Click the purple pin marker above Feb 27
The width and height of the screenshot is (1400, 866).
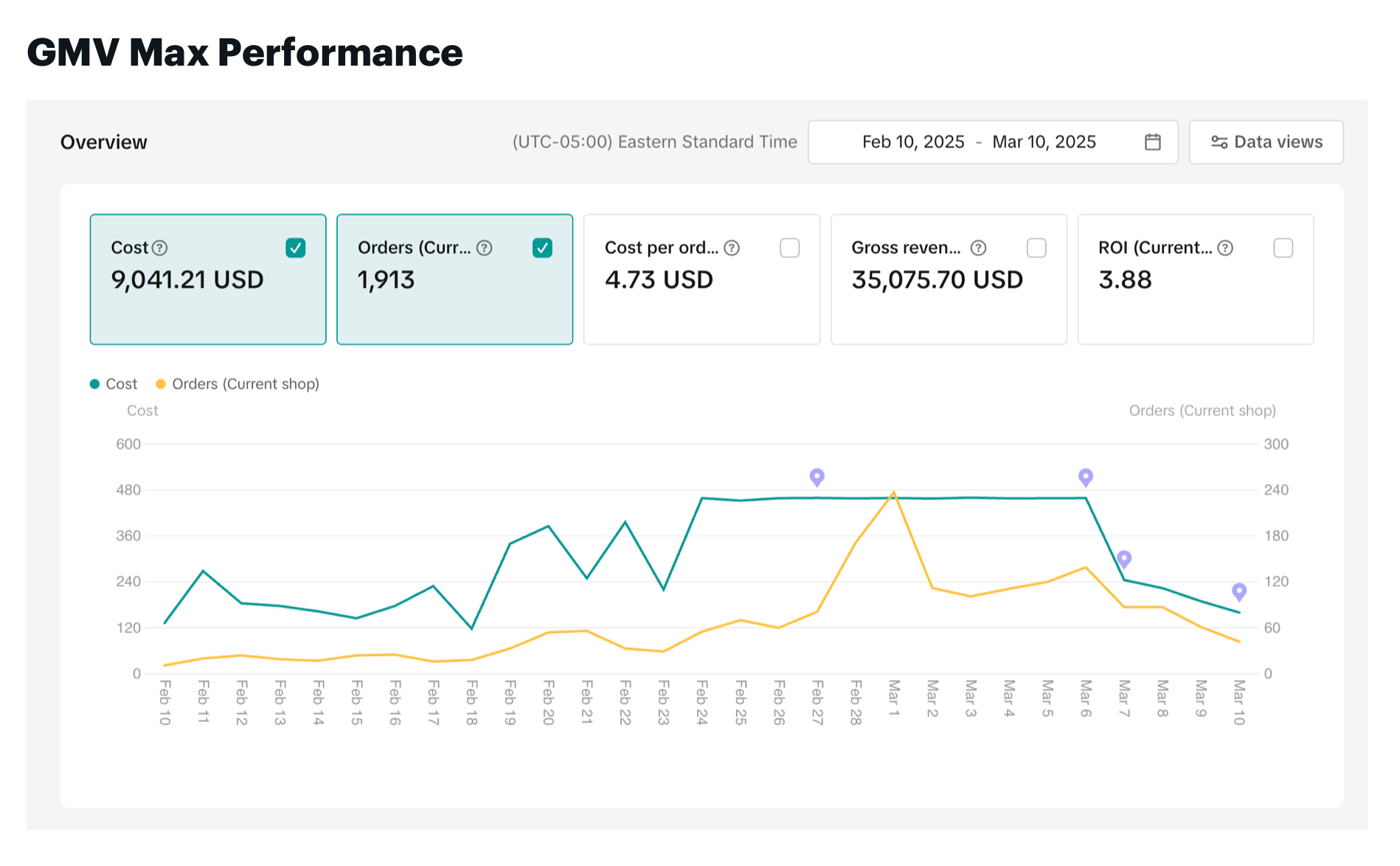pos(817,477)
